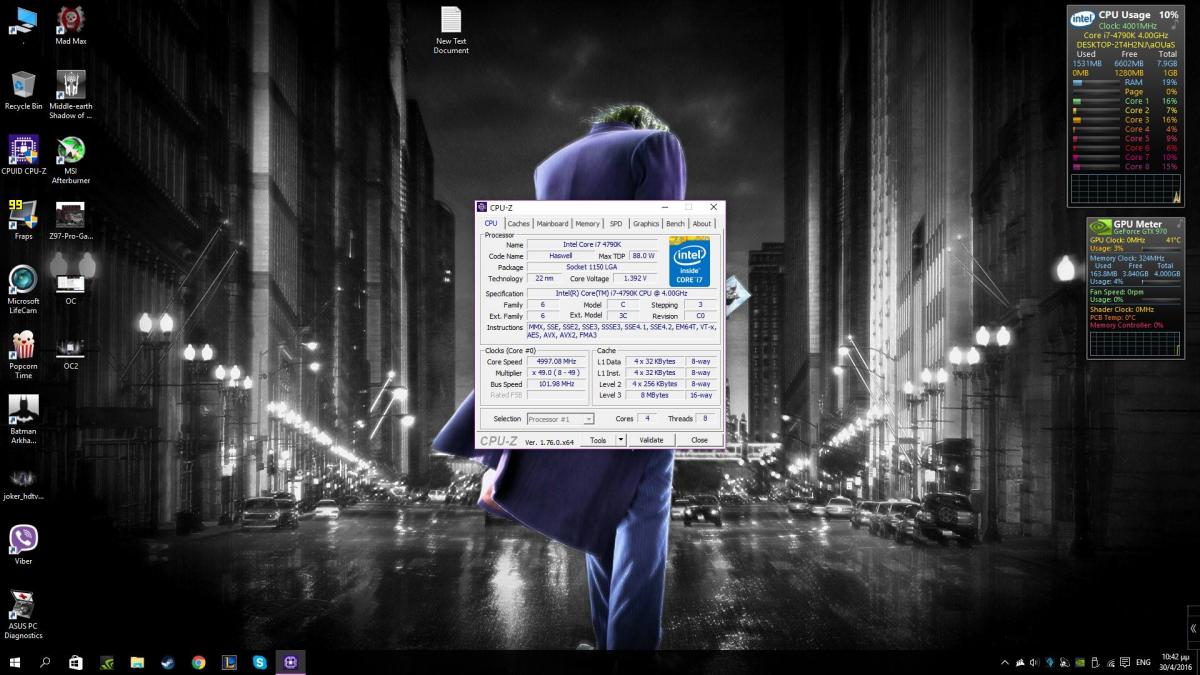Click the RAM usage bar in gadget

pos(1094,82)
